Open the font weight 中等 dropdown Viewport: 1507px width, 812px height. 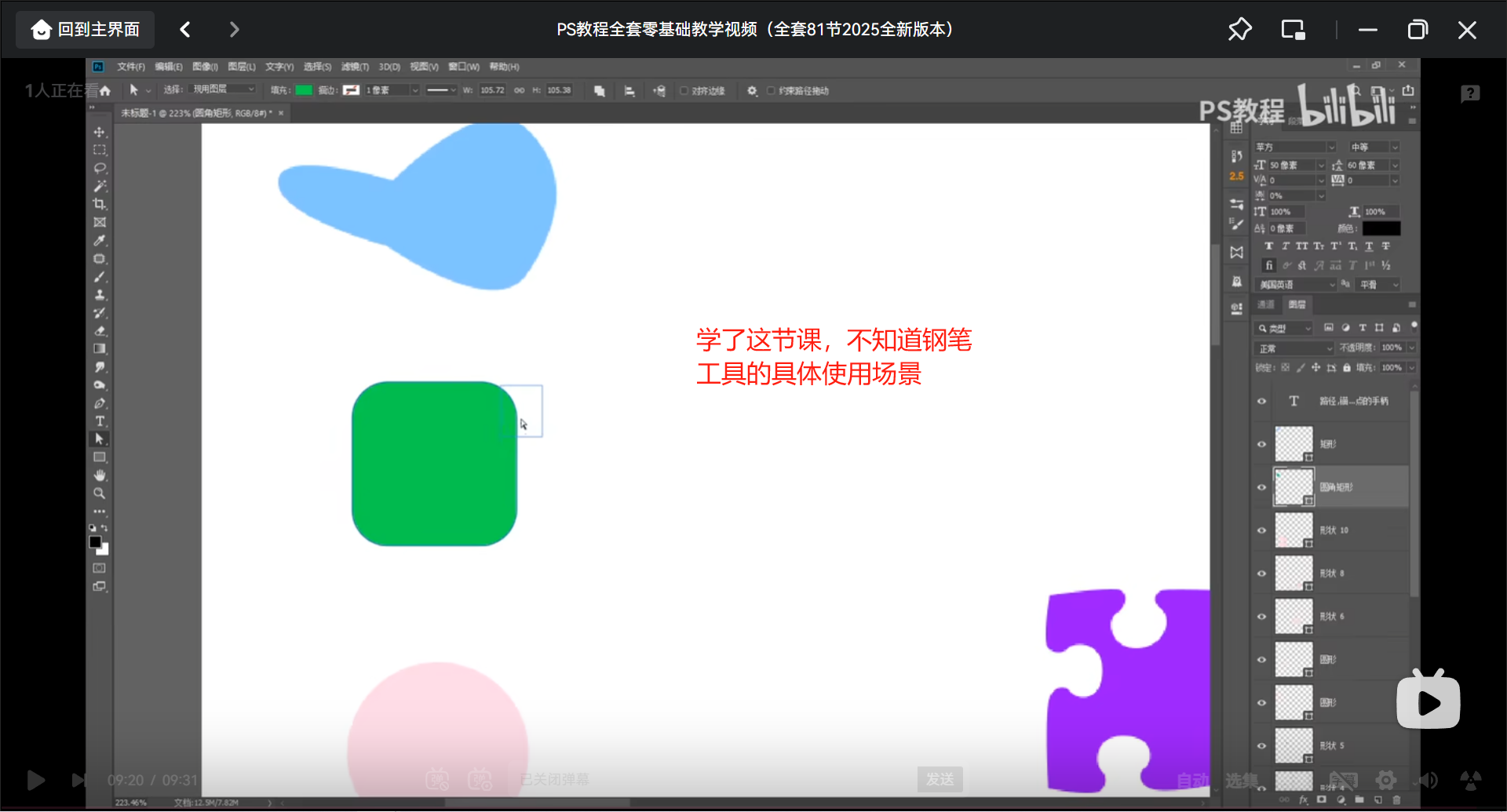pos(1374,147)
